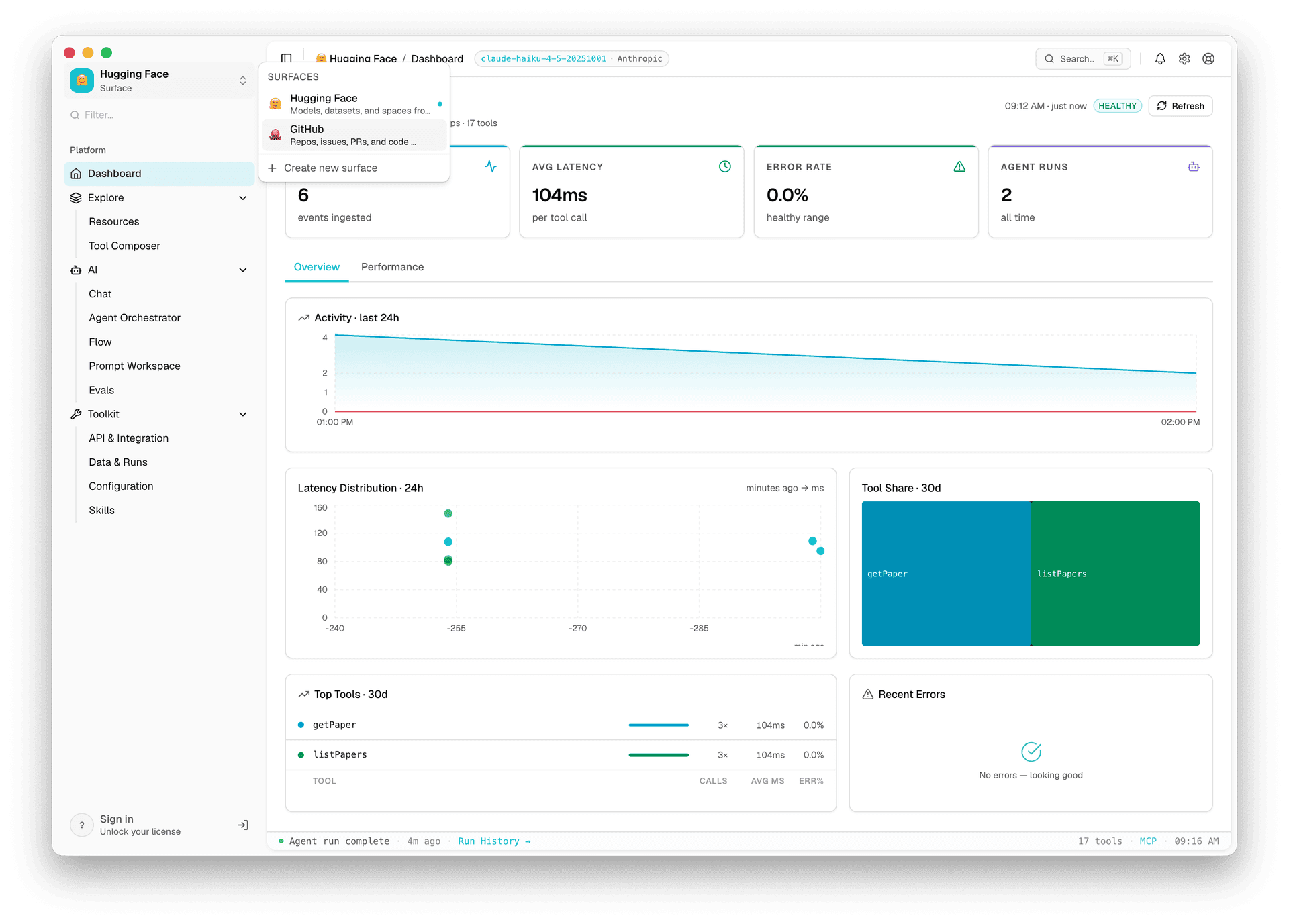Open the account avatar icon

(1208, 59)
